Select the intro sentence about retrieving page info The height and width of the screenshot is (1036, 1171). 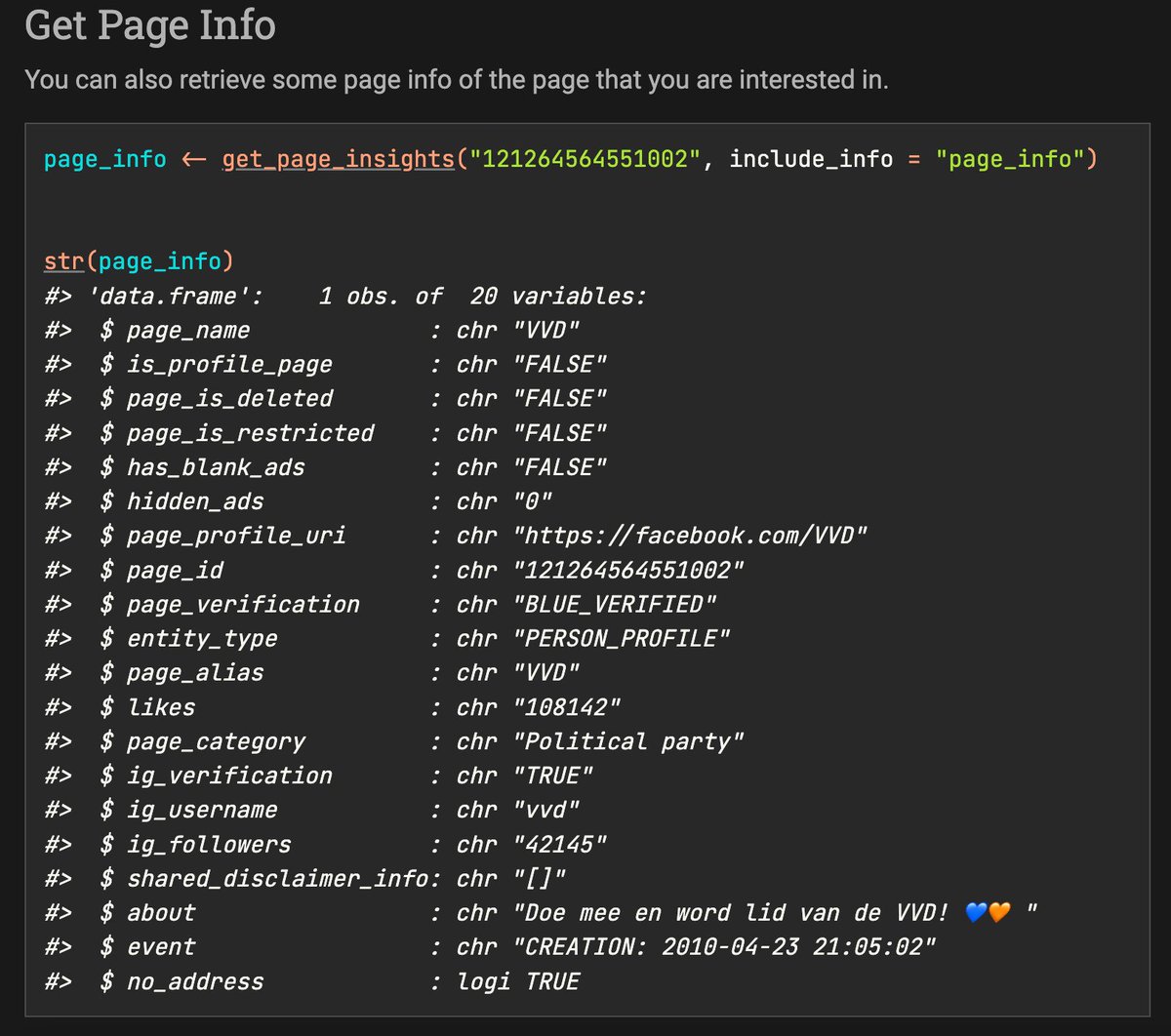click(457, 79)
